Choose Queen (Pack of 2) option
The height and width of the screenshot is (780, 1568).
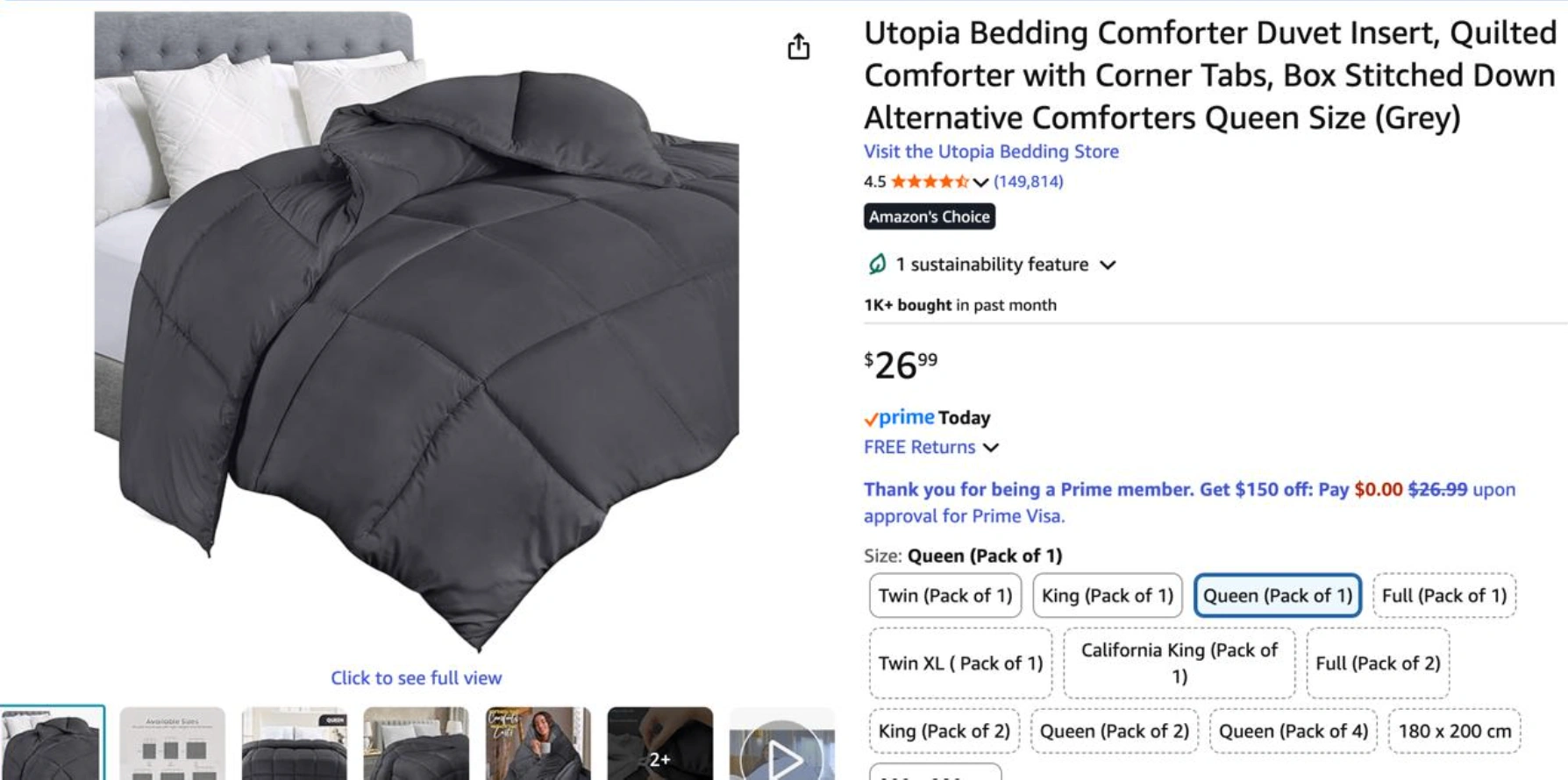[x=1115, y=731]
